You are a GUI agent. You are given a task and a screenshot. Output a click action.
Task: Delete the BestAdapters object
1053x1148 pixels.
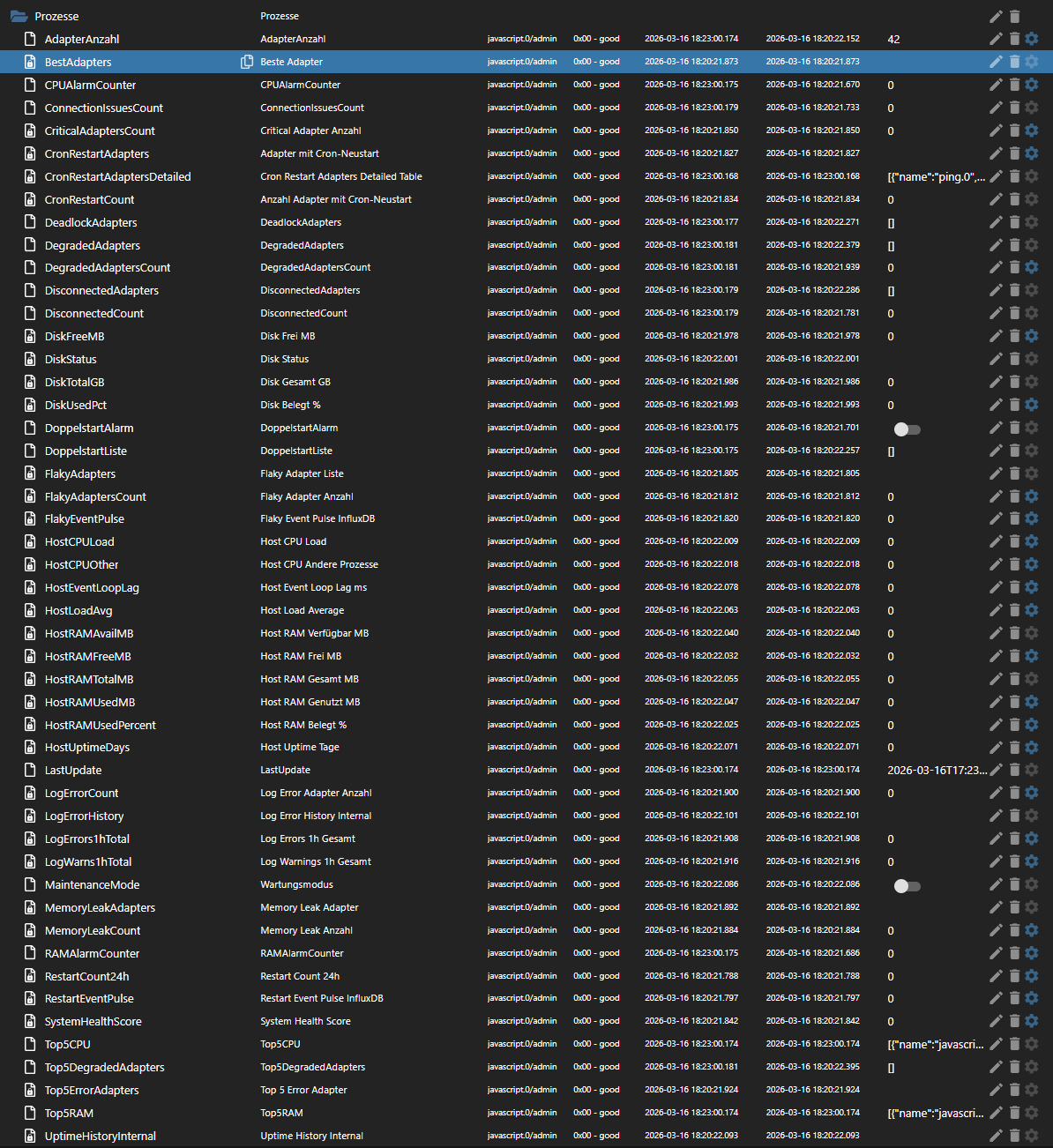pos(1014,62)
